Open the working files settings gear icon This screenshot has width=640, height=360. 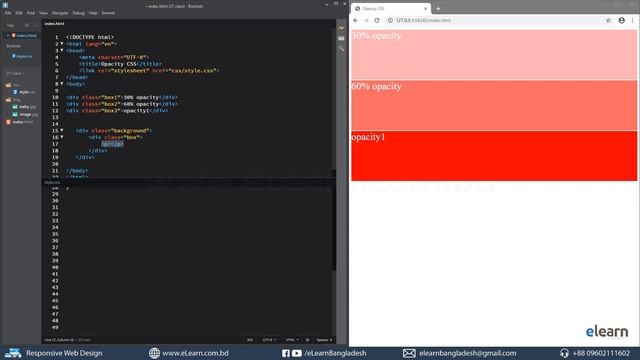pyautogui.click(x=27, y=25)
